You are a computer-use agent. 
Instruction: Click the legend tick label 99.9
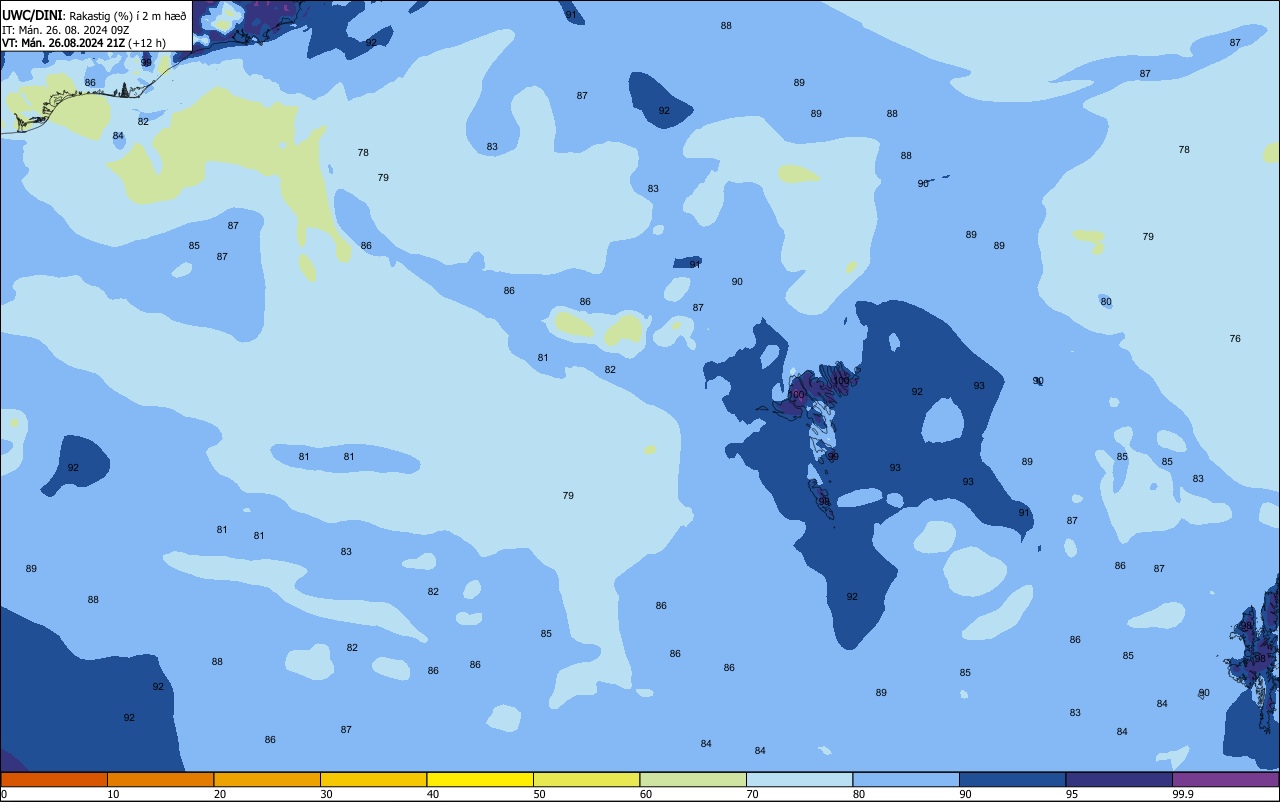(1183, 794)
